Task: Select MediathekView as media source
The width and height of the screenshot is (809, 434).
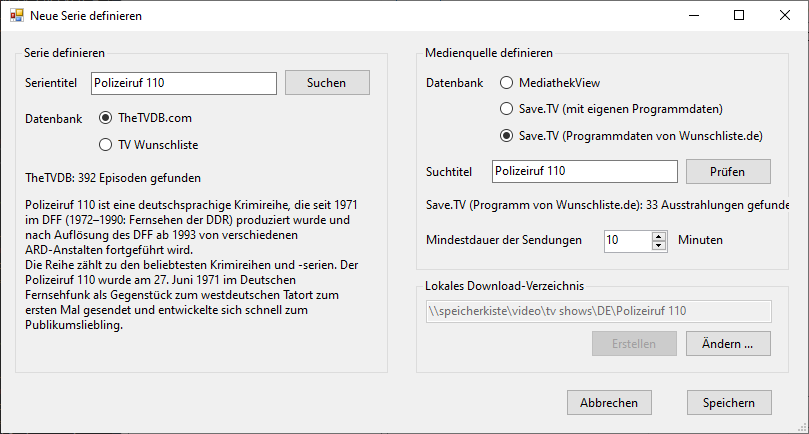Action: 507,83
